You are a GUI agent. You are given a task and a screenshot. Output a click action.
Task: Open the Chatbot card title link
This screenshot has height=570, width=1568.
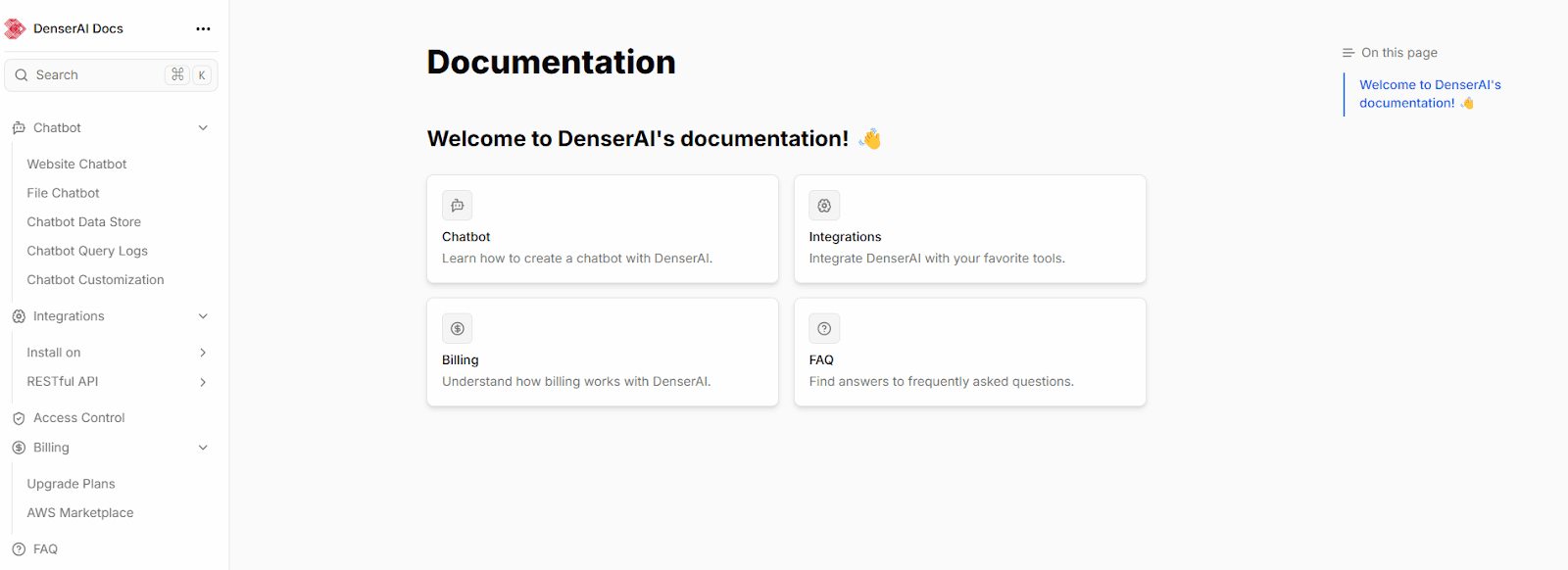[x=466, y=237]
